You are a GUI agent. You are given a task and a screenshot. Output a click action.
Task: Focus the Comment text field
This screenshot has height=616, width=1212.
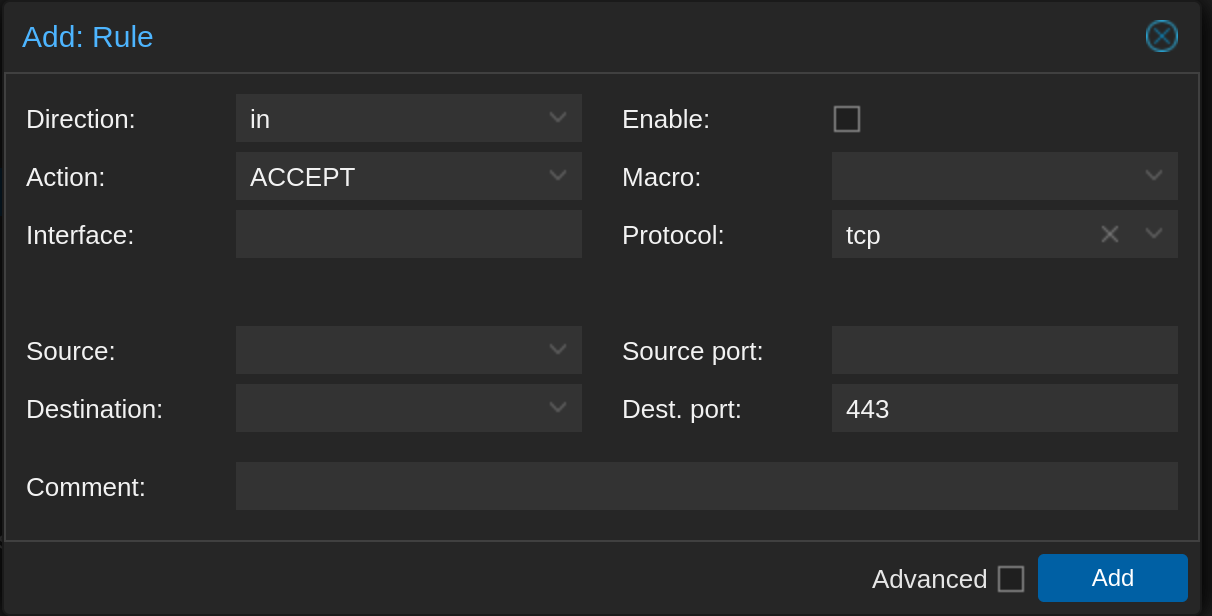[707, 486]
